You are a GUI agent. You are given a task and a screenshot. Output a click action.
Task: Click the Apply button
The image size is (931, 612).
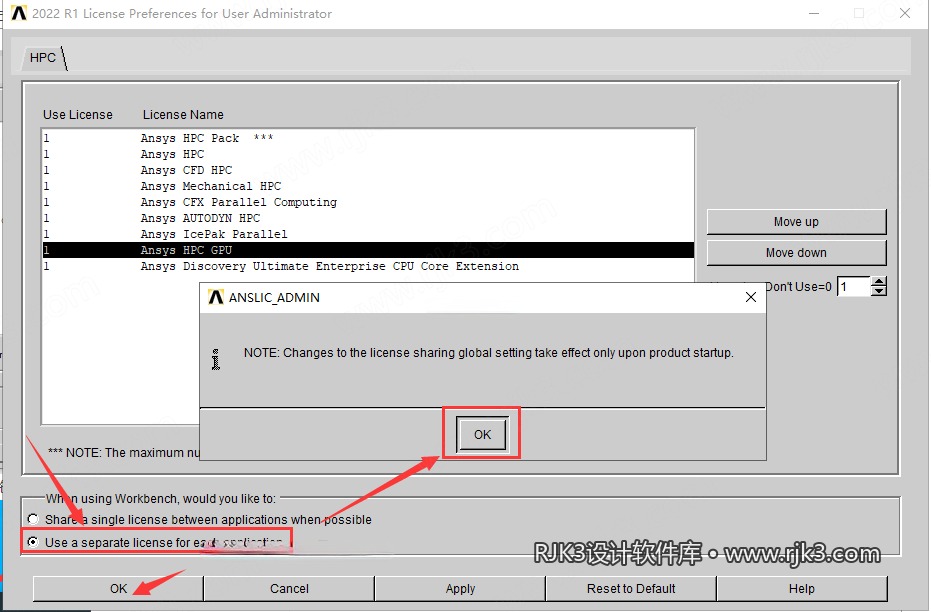click(460, 588)
